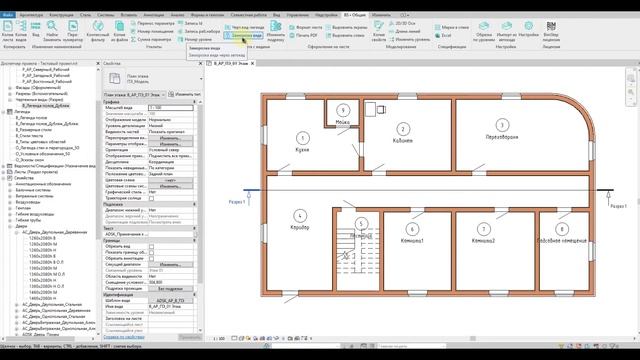The width and height of the screenshot is (640, 360).
Task: Click the 2D/3D Оси tool
Action: click(x=402, y=23)
